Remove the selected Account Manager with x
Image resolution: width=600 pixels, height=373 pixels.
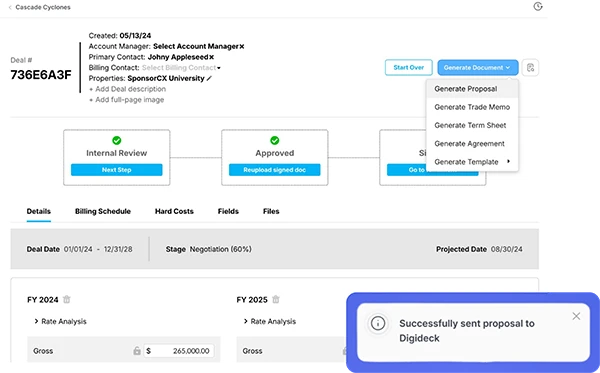click(x=242, y=46)
